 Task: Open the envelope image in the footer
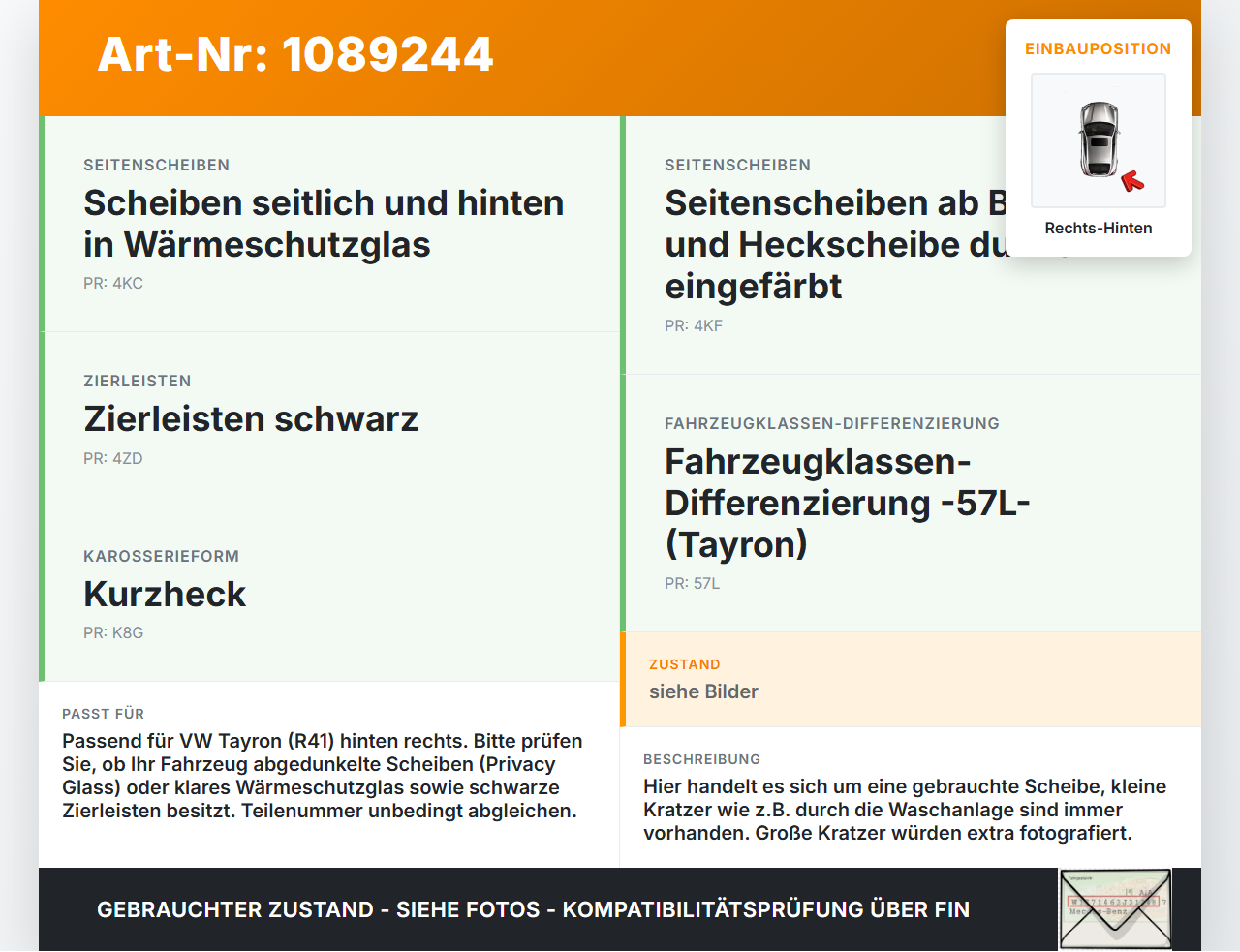tap(1115, 909)
